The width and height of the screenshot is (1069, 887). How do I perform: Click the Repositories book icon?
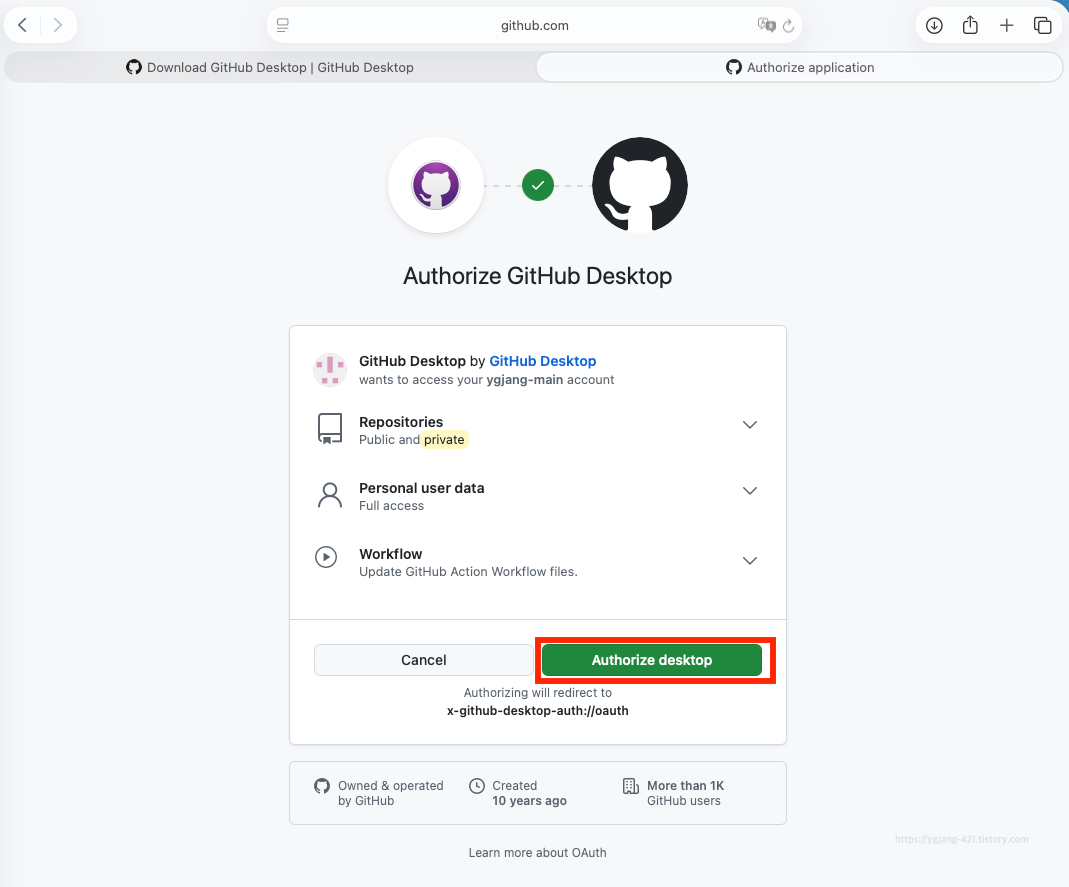click(x=330, y=429)
